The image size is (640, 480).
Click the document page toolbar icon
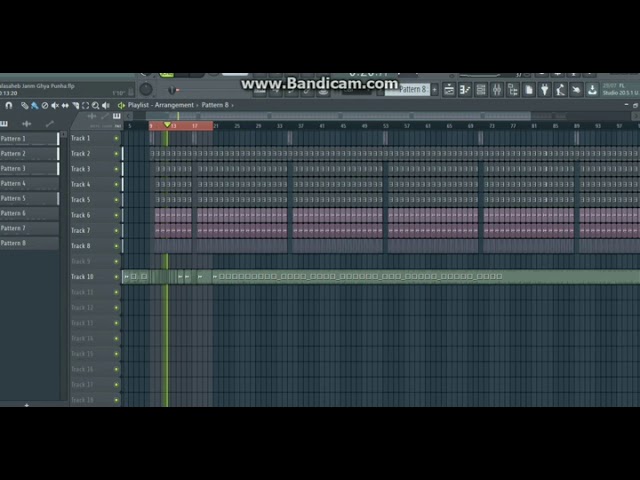[529, 89]
